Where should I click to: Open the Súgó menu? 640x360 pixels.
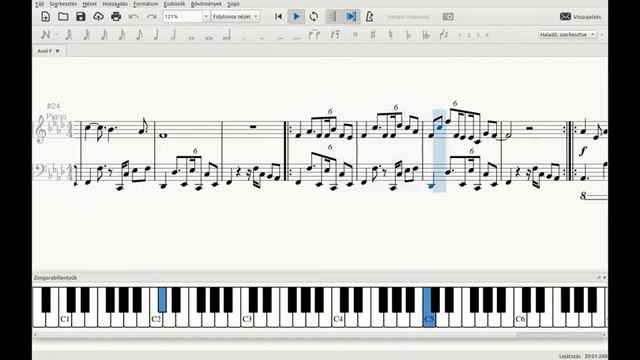click(x=233, y=4)
